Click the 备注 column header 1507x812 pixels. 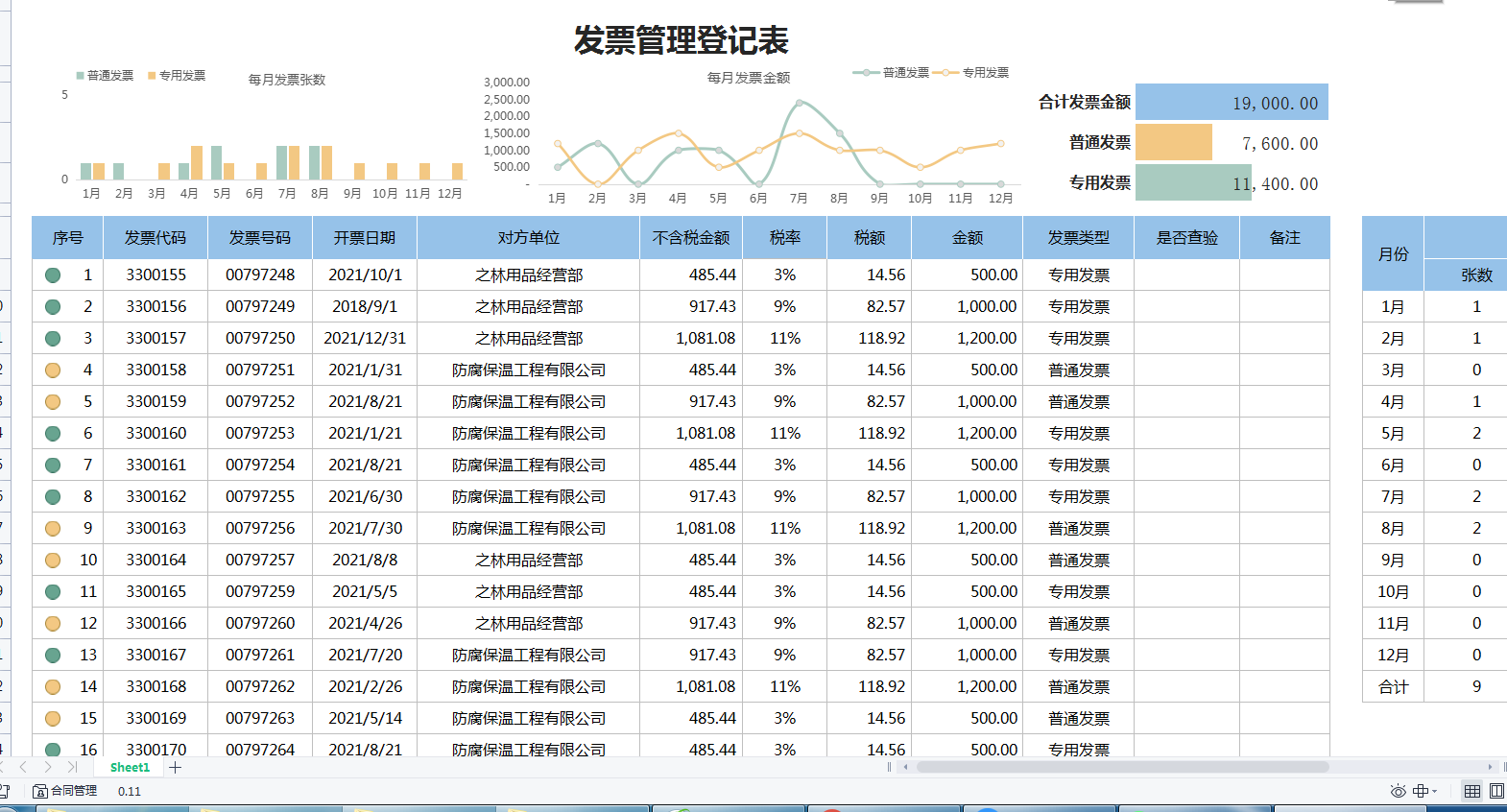click(1285, 238)
